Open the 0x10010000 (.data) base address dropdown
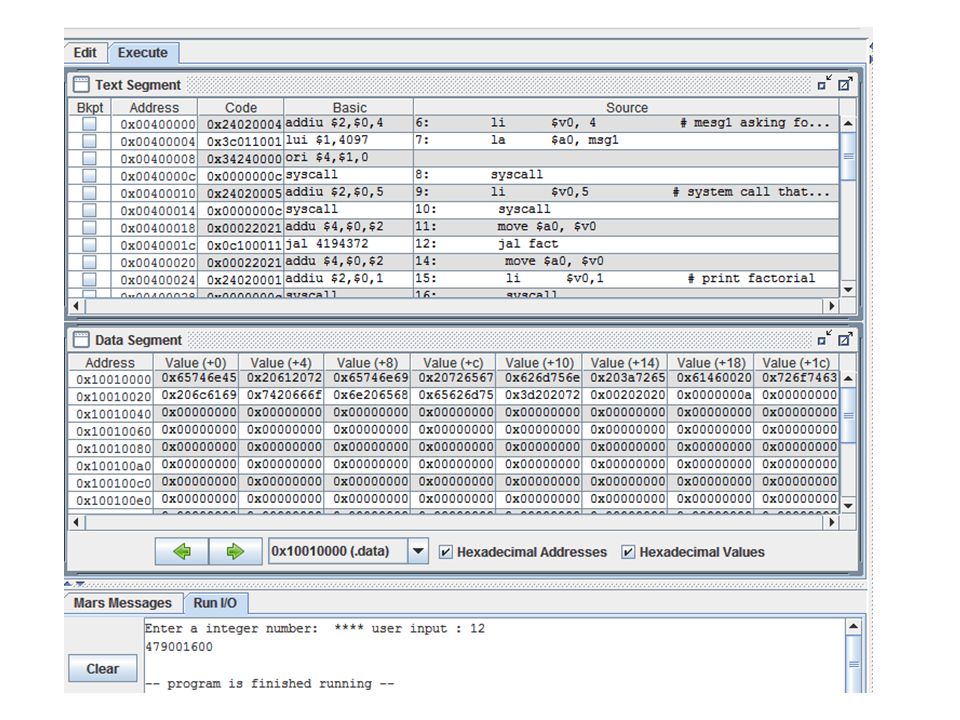The image size is (960, 720). pyautogui.click(x=418, y=551)
